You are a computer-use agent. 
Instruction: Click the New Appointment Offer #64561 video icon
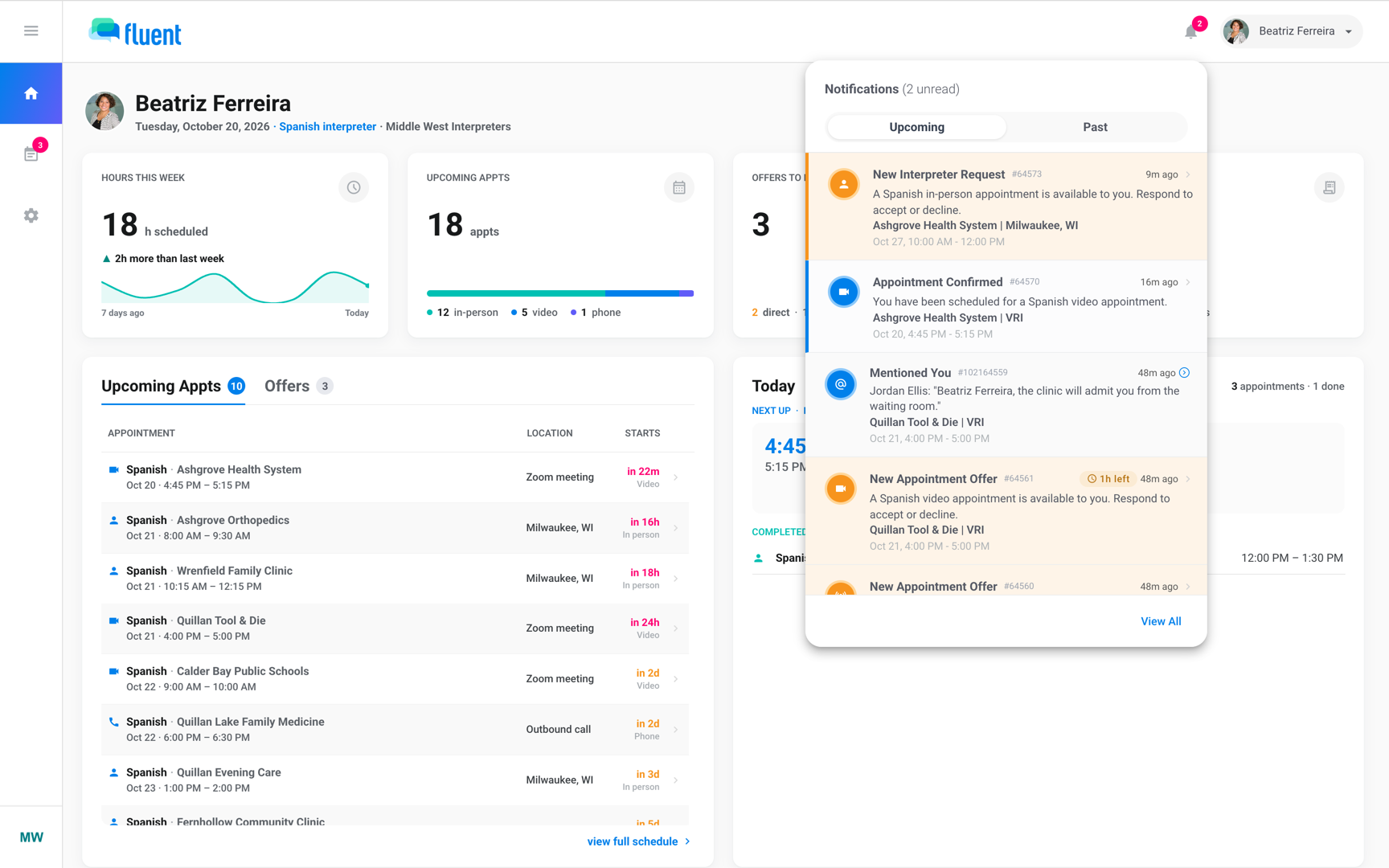click(x=841, y=489)
